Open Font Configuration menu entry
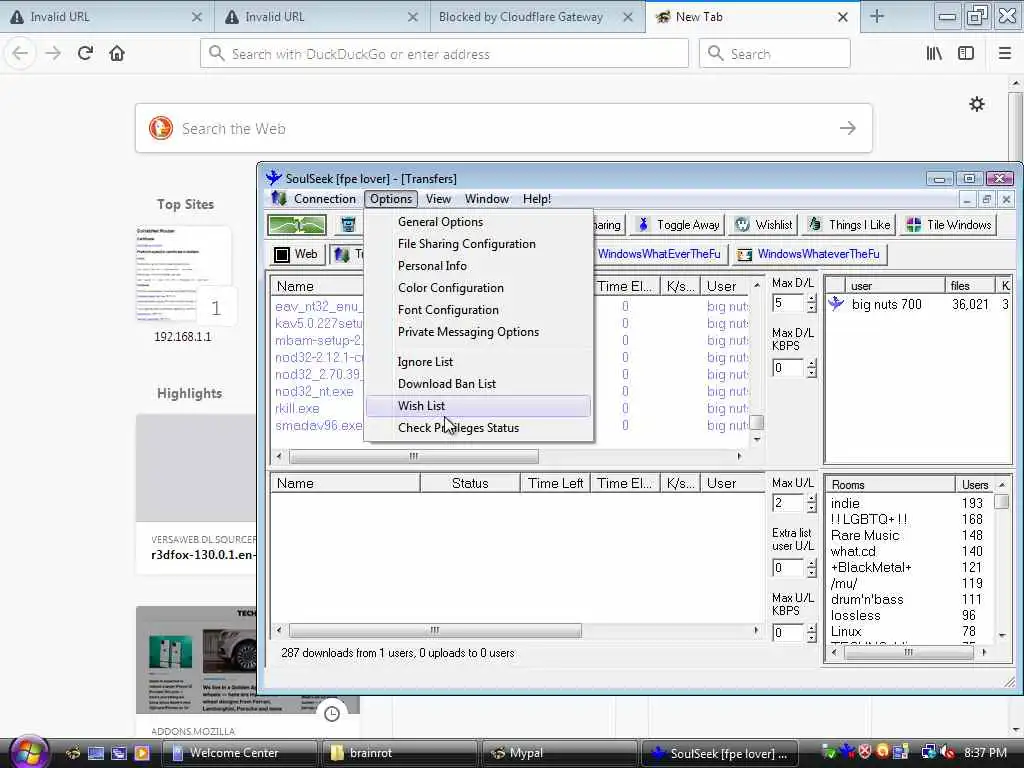1024x768 pixels. (448, 310)
